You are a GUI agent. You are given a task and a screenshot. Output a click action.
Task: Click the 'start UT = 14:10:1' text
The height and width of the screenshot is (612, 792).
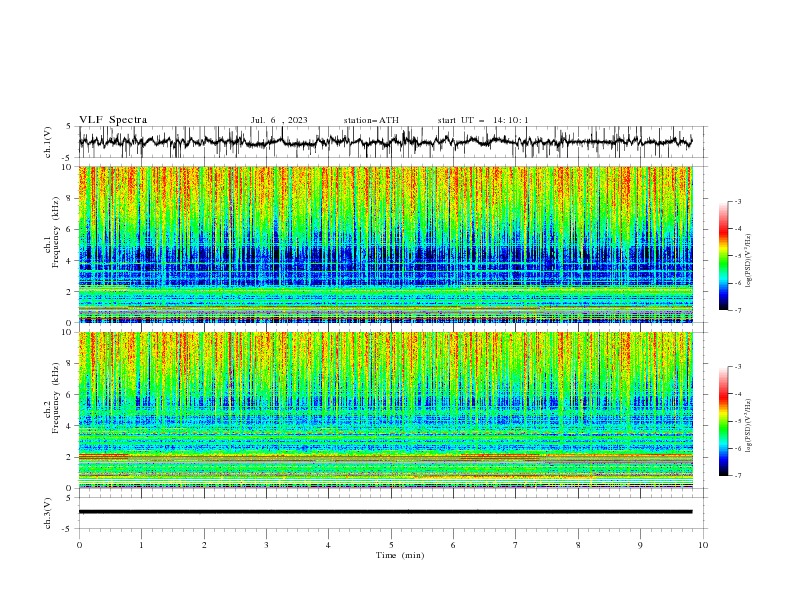(x=483, y=120)
